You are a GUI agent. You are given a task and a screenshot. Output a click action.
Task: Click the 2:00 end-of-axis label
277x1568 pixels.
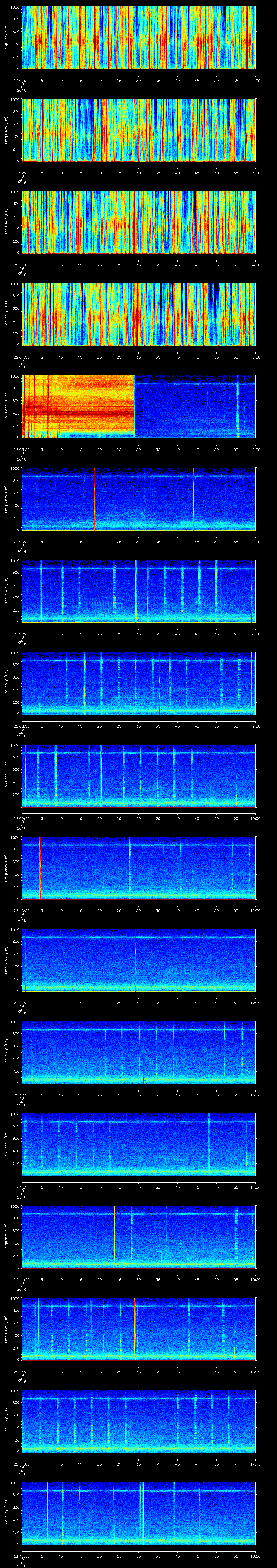tap(256, 80)
